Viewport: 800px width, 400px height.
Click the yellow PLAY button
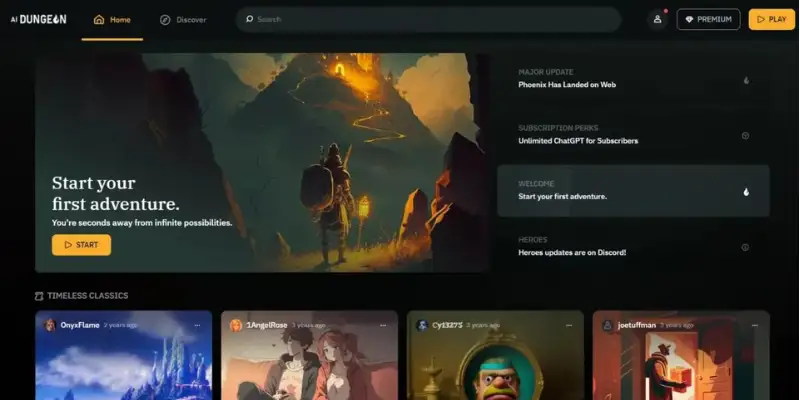(x=771, y=19)
